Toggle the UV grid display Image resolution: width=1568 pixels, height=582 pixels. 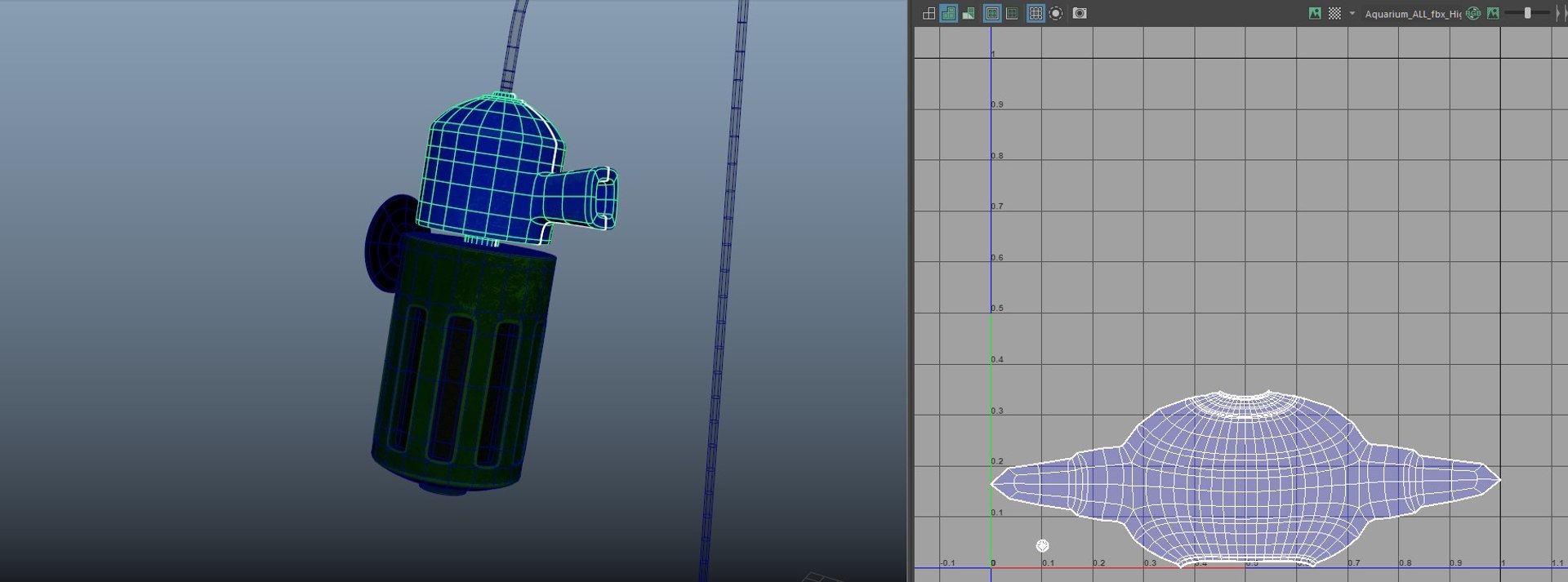1036,14
